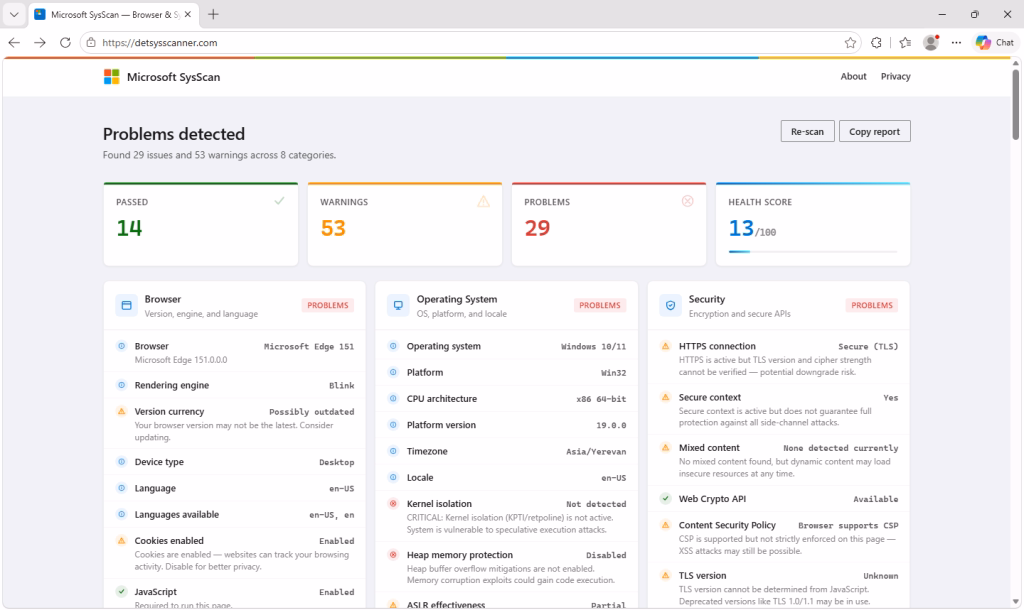
Task: Click the 'Problems detected' heading
Action: point(174,134)
